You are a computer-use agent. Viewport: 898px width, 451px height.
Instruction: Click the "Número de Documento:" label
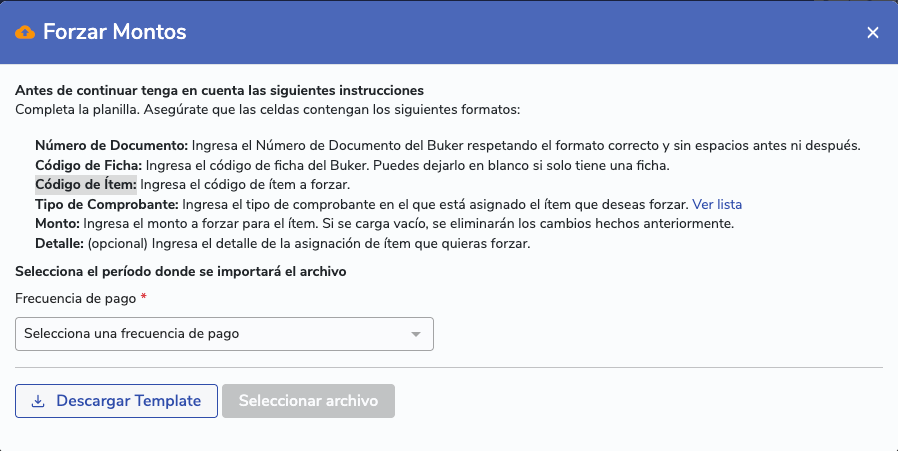[x=111, y=145]
